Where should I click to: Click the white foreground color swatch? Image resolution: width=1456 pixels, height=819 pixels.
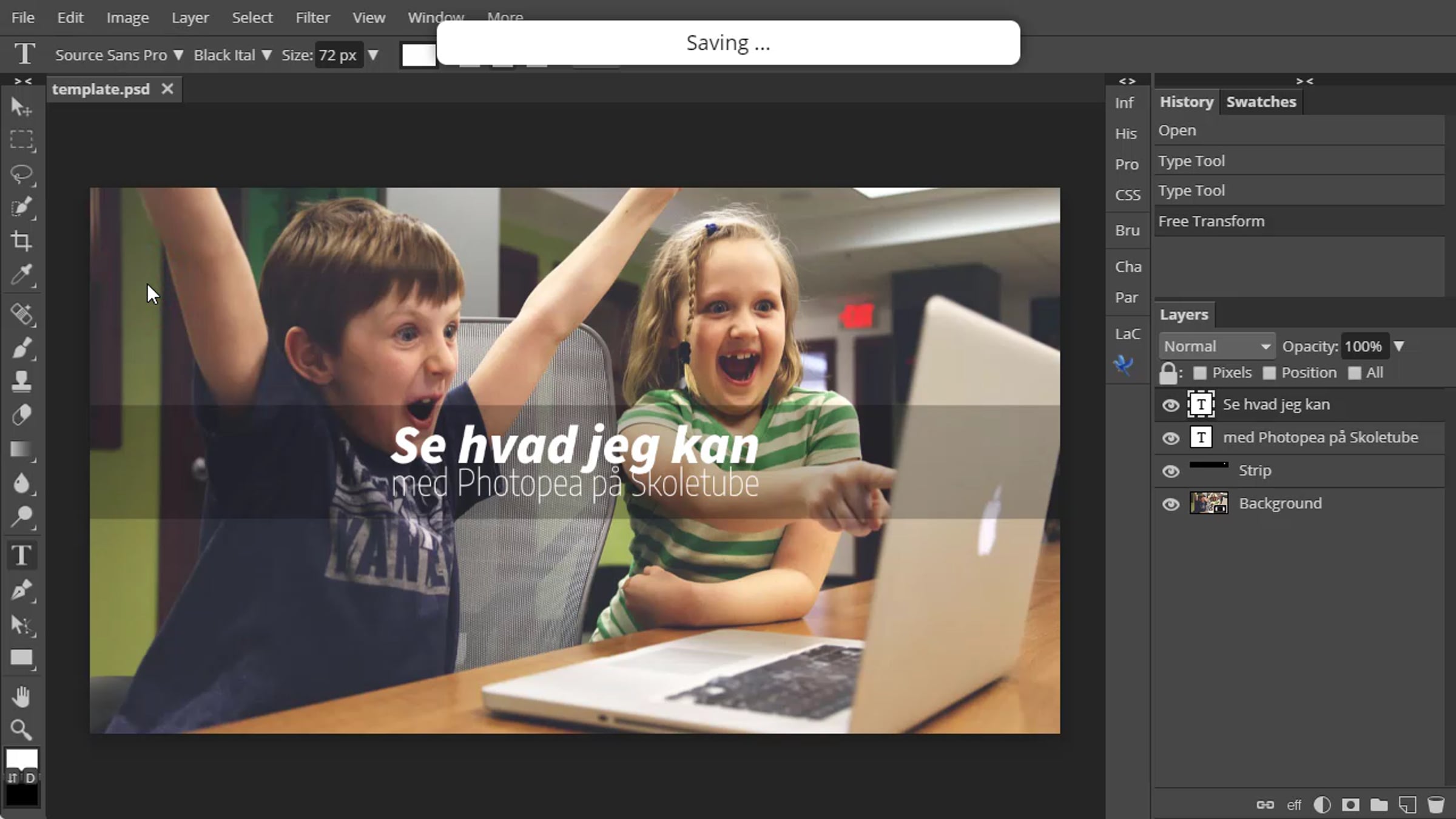click(x=22, y=758)
